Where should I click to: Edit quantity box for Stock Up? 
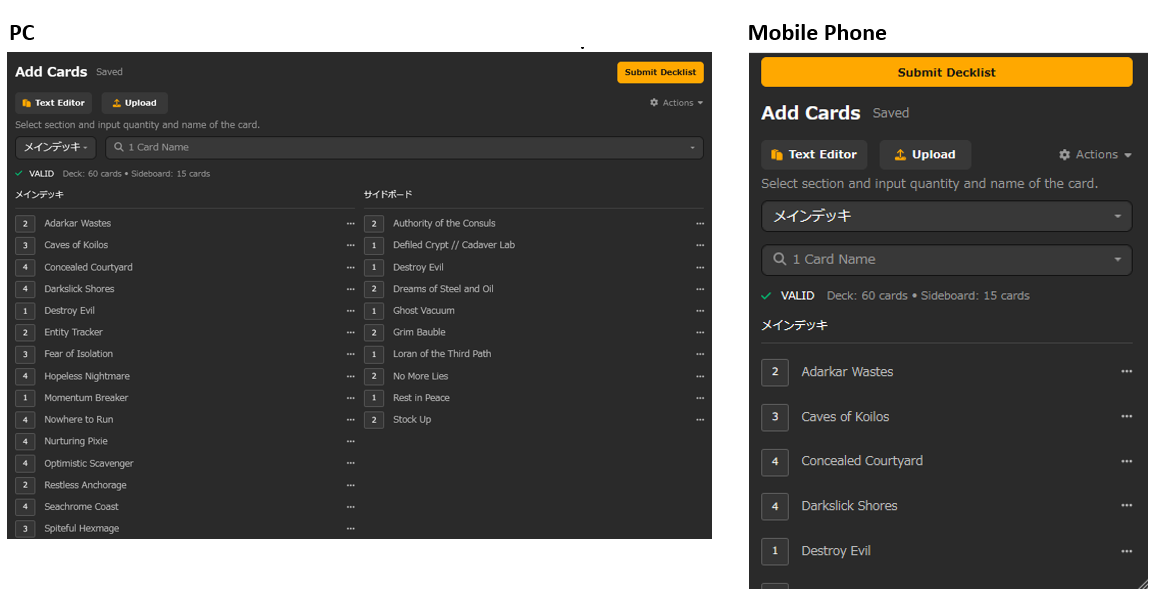(374, 419)
